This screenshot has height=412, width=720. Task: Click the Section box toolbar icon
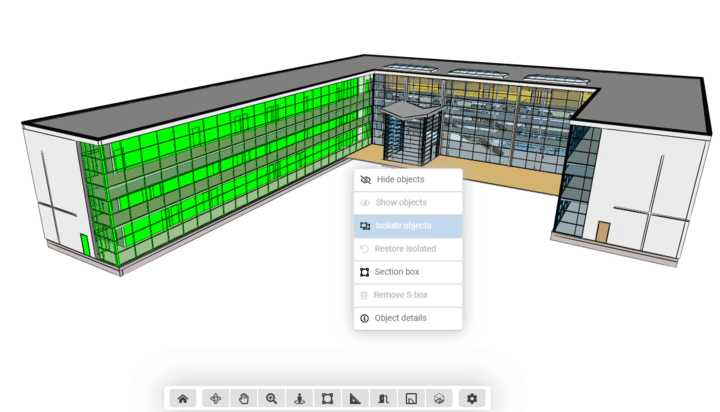(x=327, y=398)
